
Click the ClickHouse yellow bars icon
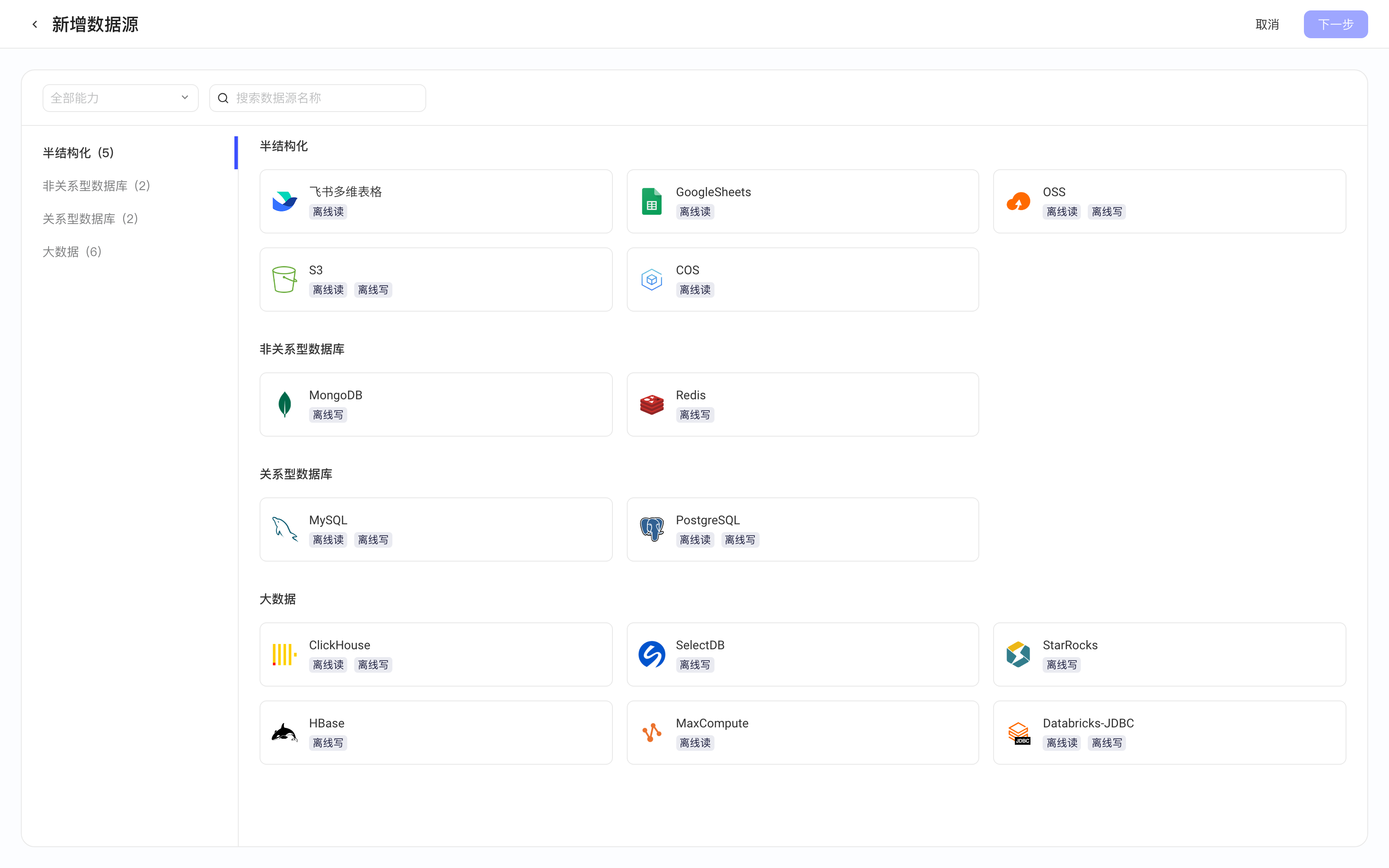(x=285, y=654)
